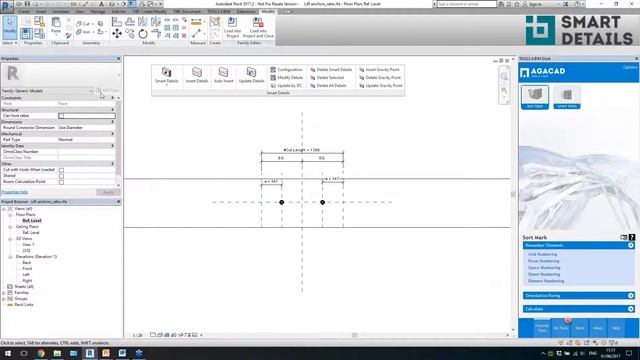The width and height of the screenshot is (640, 360).
Task: Click the search keyword input field
Action: point(467,4)
